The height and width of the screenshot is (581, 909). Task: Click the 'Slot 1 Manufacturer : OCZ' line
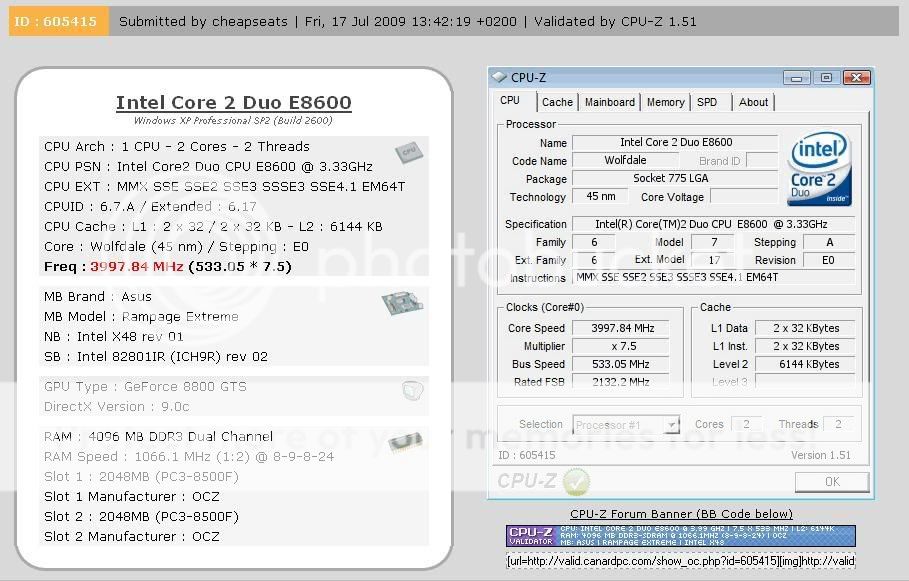click(132, 497)
